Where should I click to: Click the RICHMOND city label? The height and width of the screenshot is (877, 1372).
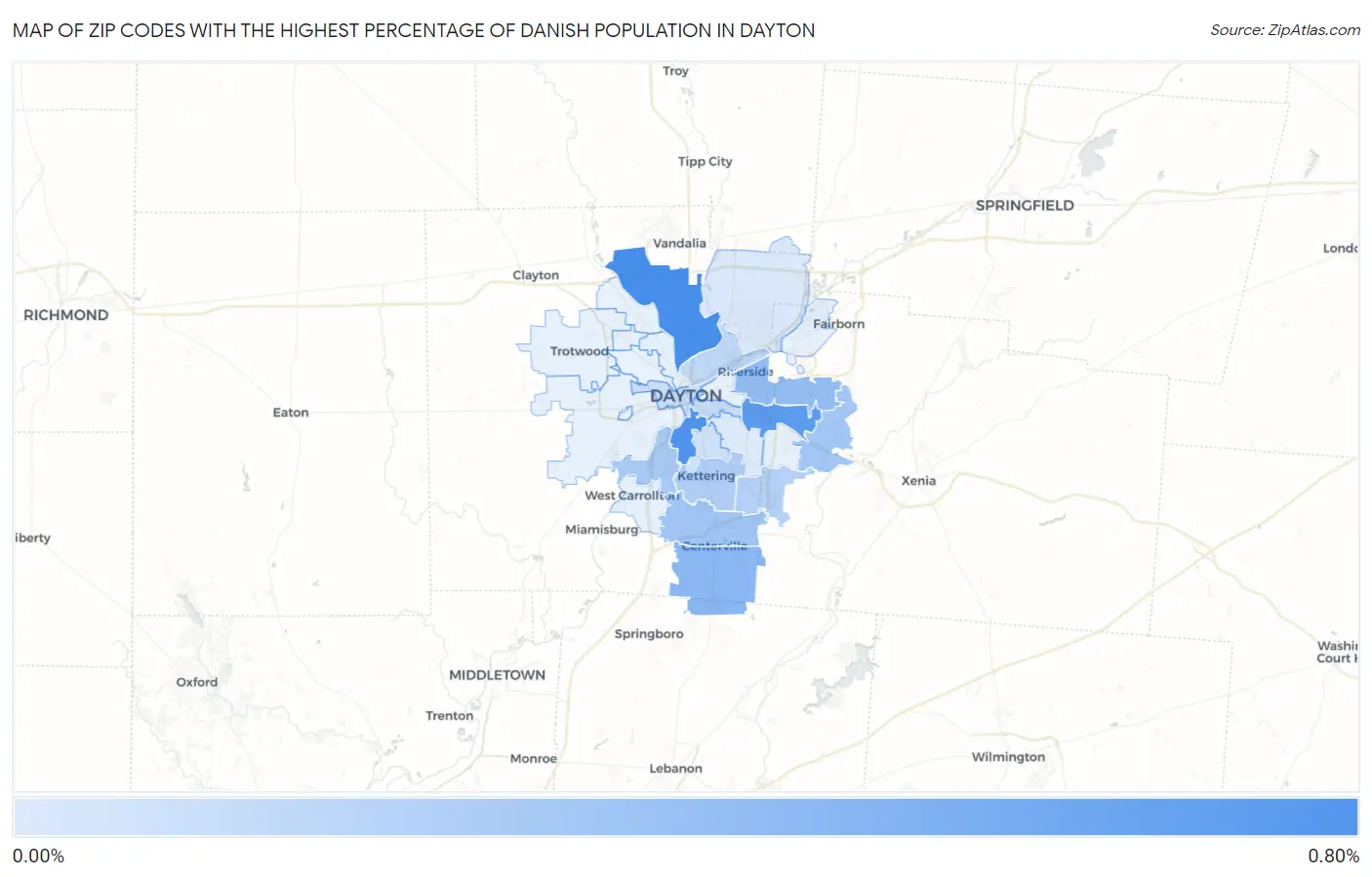pos(66,315)
